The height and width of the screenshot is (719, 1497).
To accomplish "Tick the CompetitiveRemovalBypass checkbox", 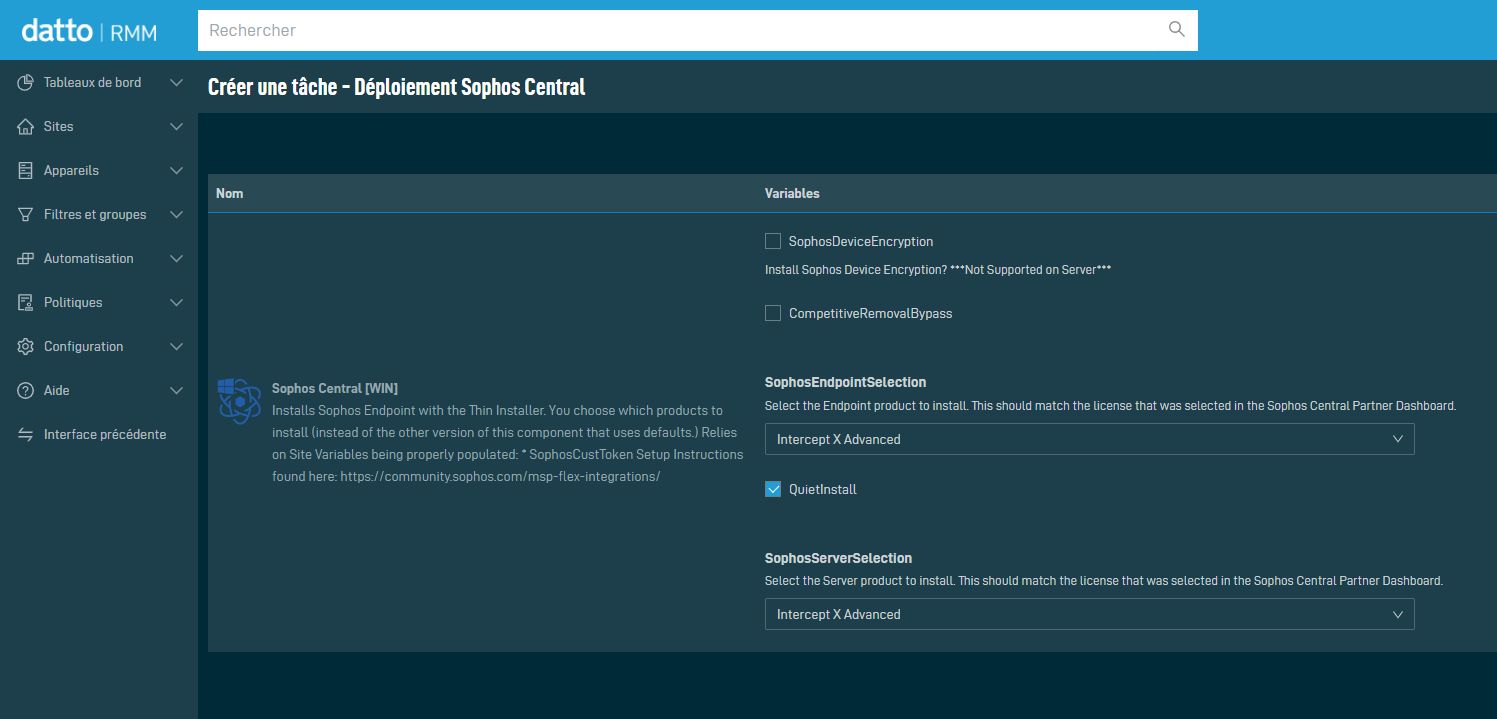I will pos(772,313).
